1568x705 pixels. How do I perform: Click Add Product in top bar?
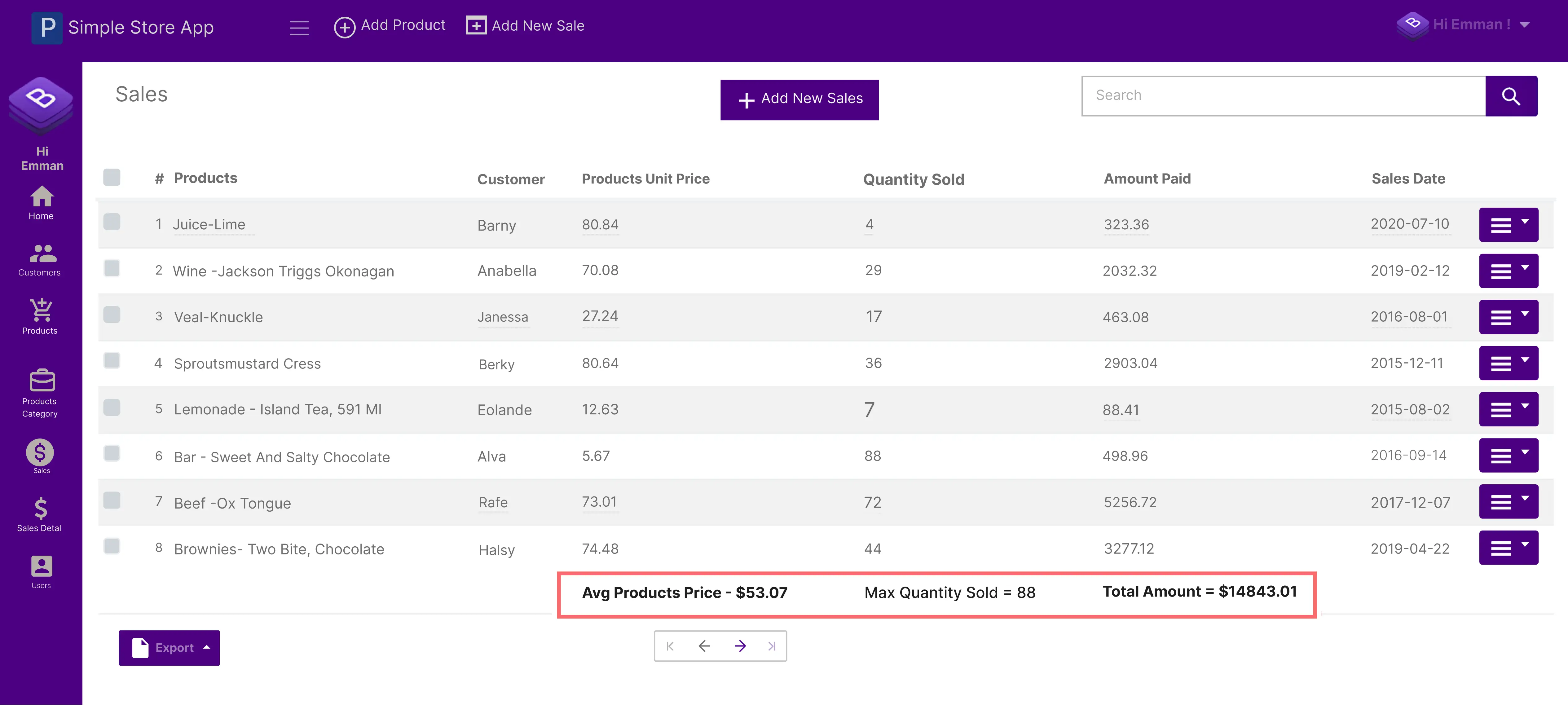coord(390,26)
